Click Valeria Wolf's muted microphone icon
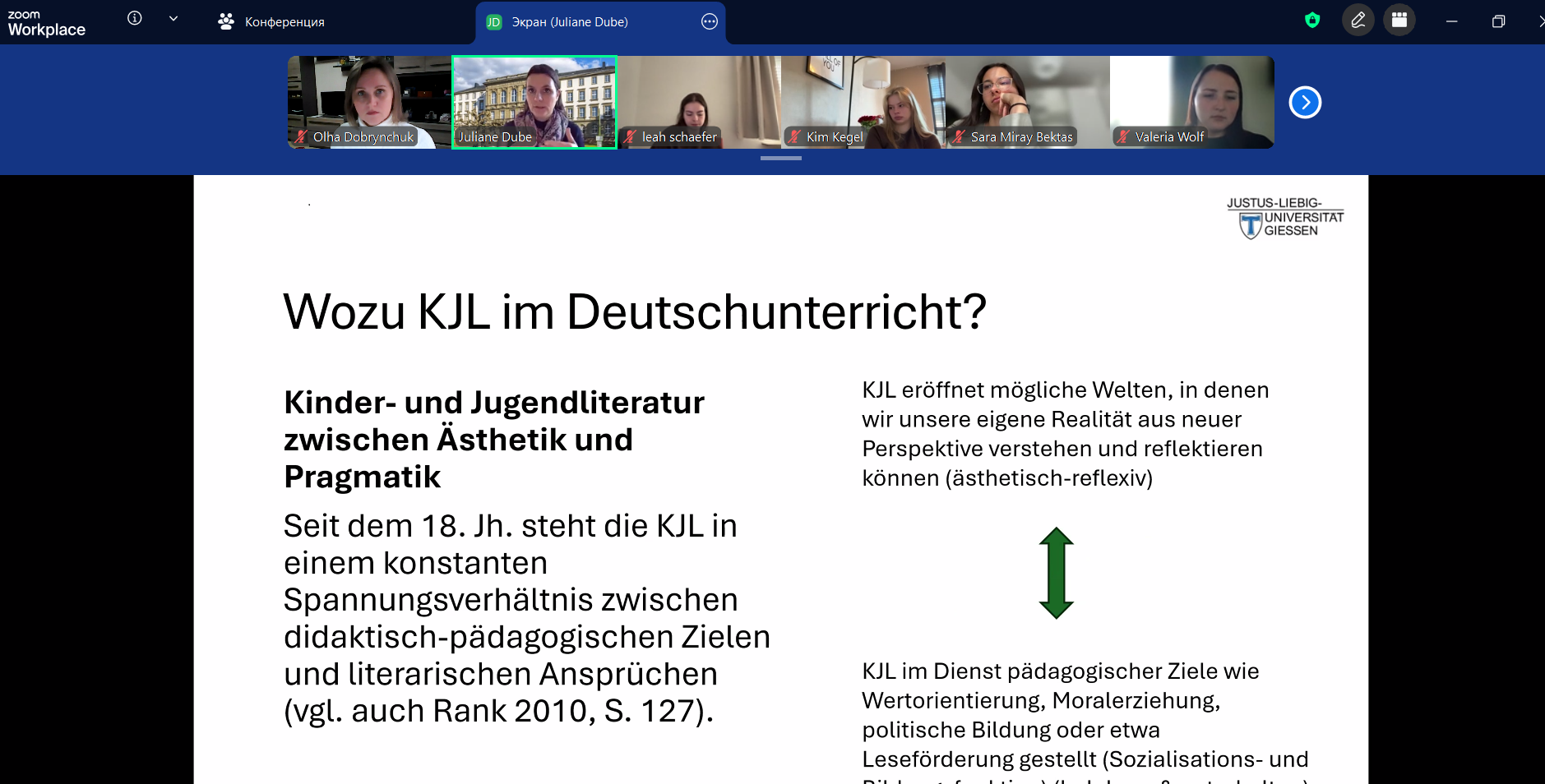 1123,137
